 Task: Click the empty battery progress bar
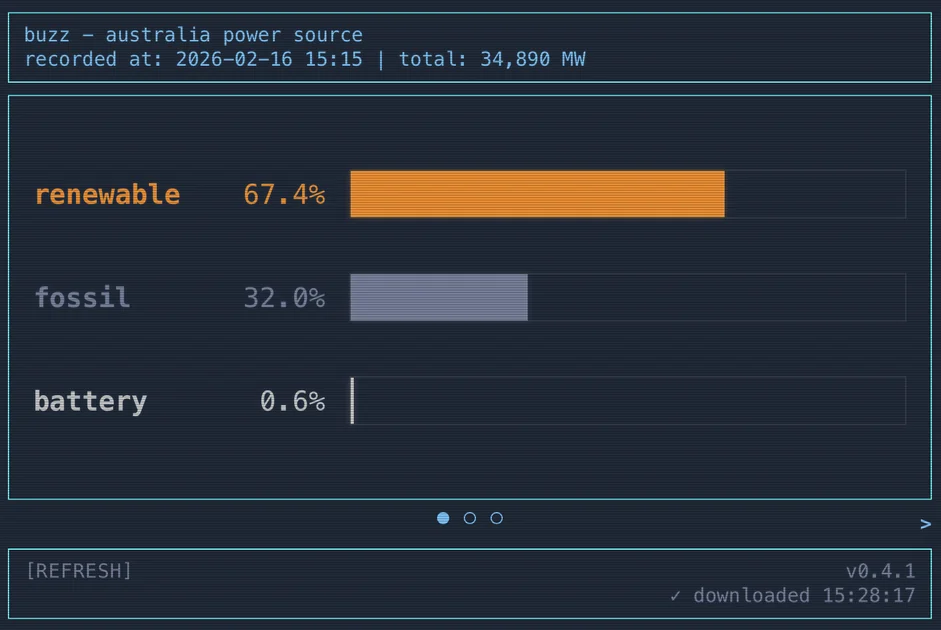coord(627,400)
